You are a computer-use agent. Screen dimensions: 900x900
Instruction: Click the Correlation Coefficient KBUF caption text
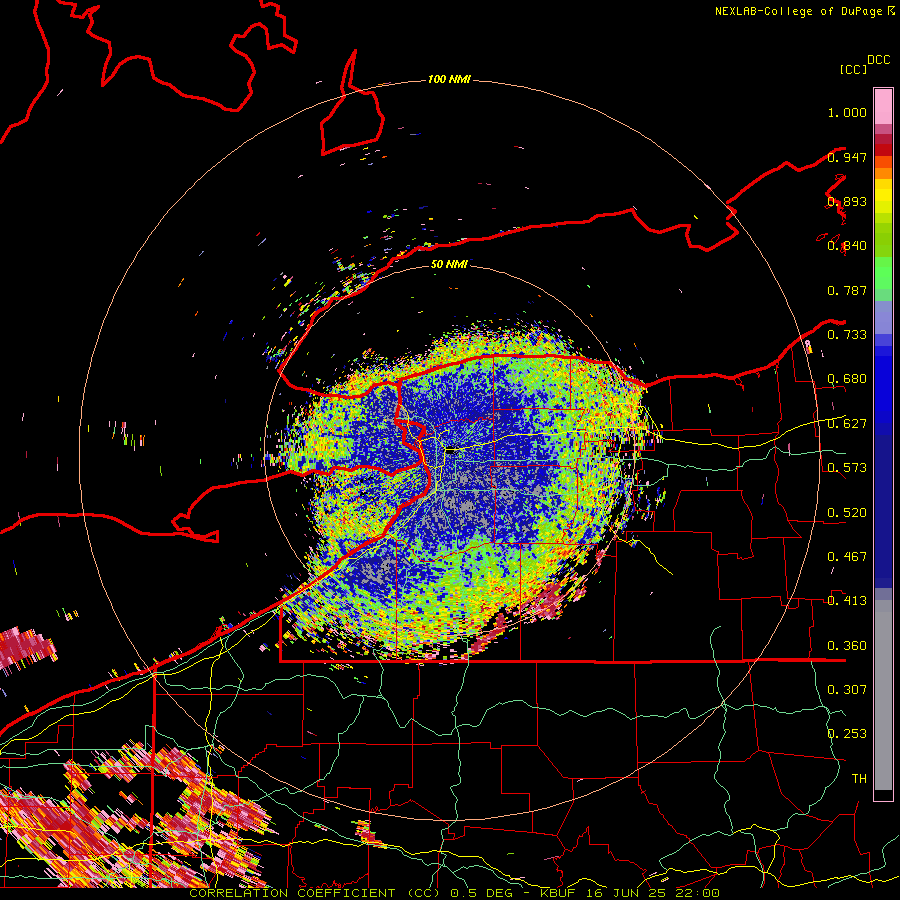454,893
